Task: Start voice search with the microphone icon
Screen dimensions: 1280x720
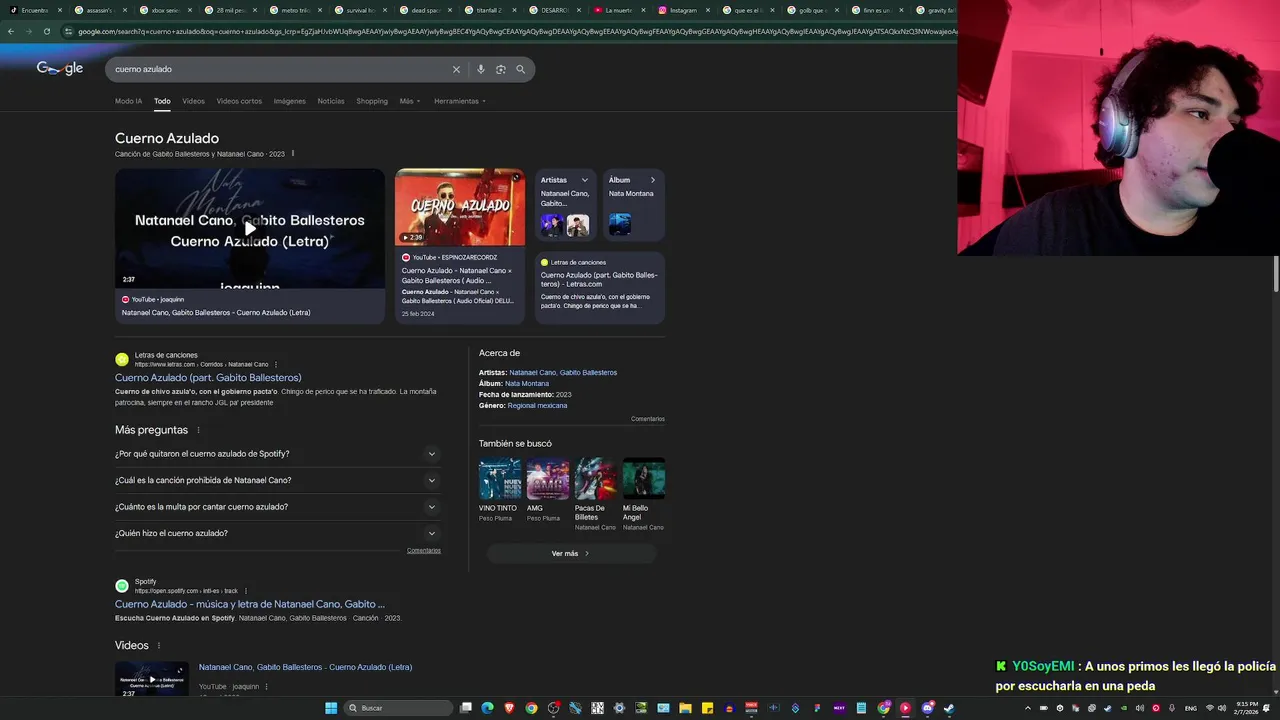Action: [481, 69]
